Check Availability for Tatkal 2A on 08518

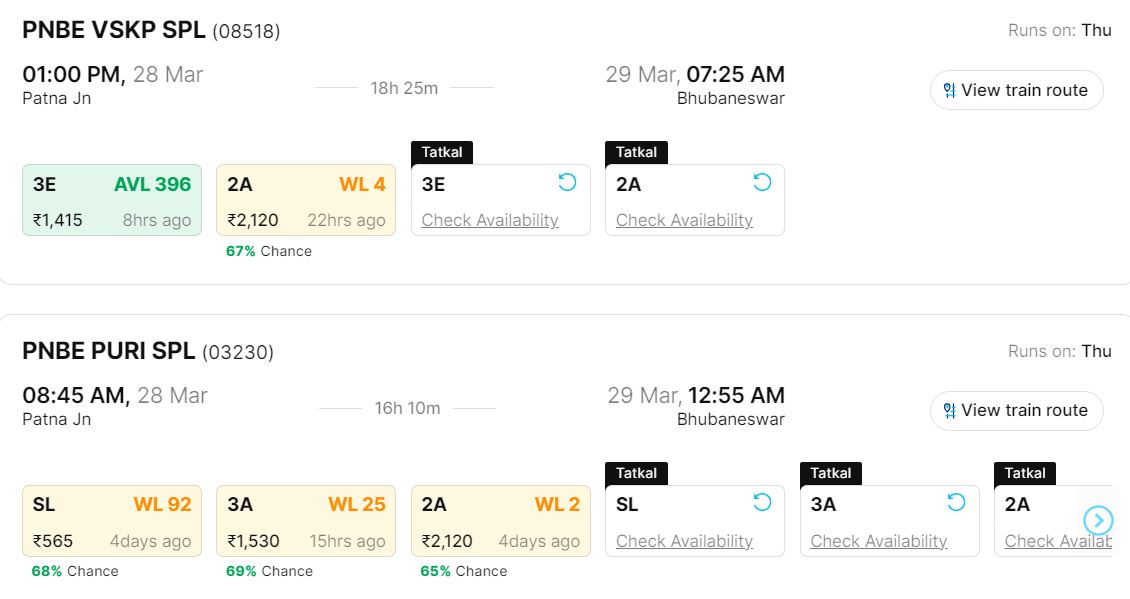(684, 220)
